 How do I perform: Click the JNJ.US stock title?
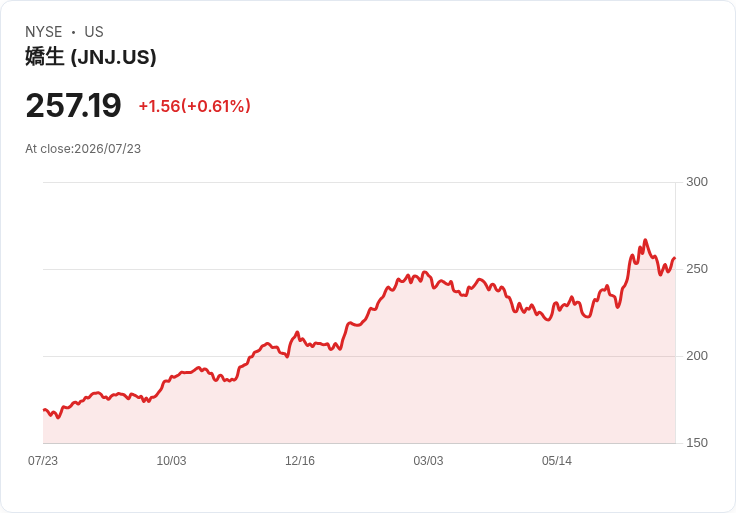tap(91, 57)
